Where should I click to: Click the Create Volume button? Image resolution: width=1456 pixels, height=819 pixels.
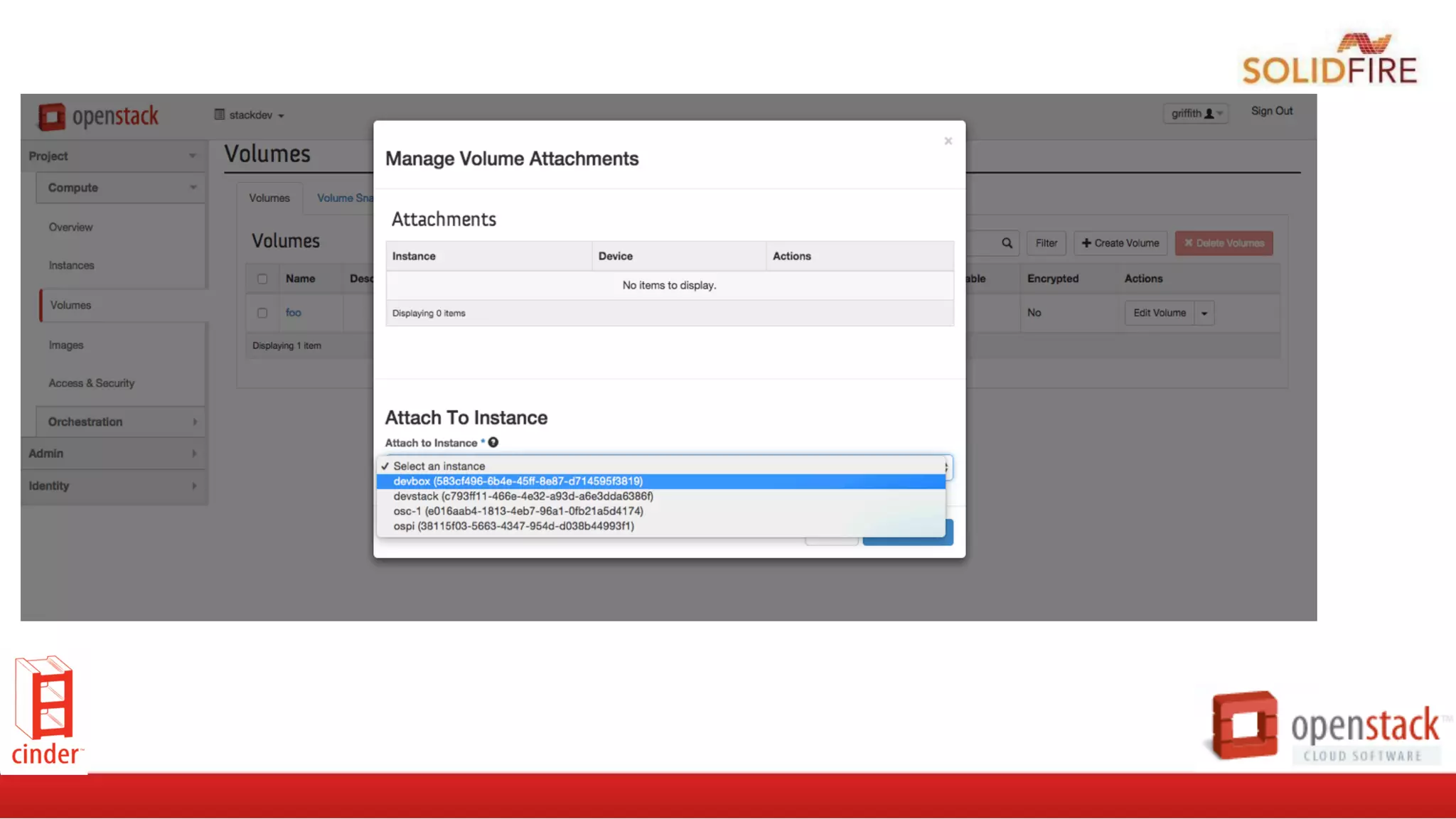tap(1120, 243)
